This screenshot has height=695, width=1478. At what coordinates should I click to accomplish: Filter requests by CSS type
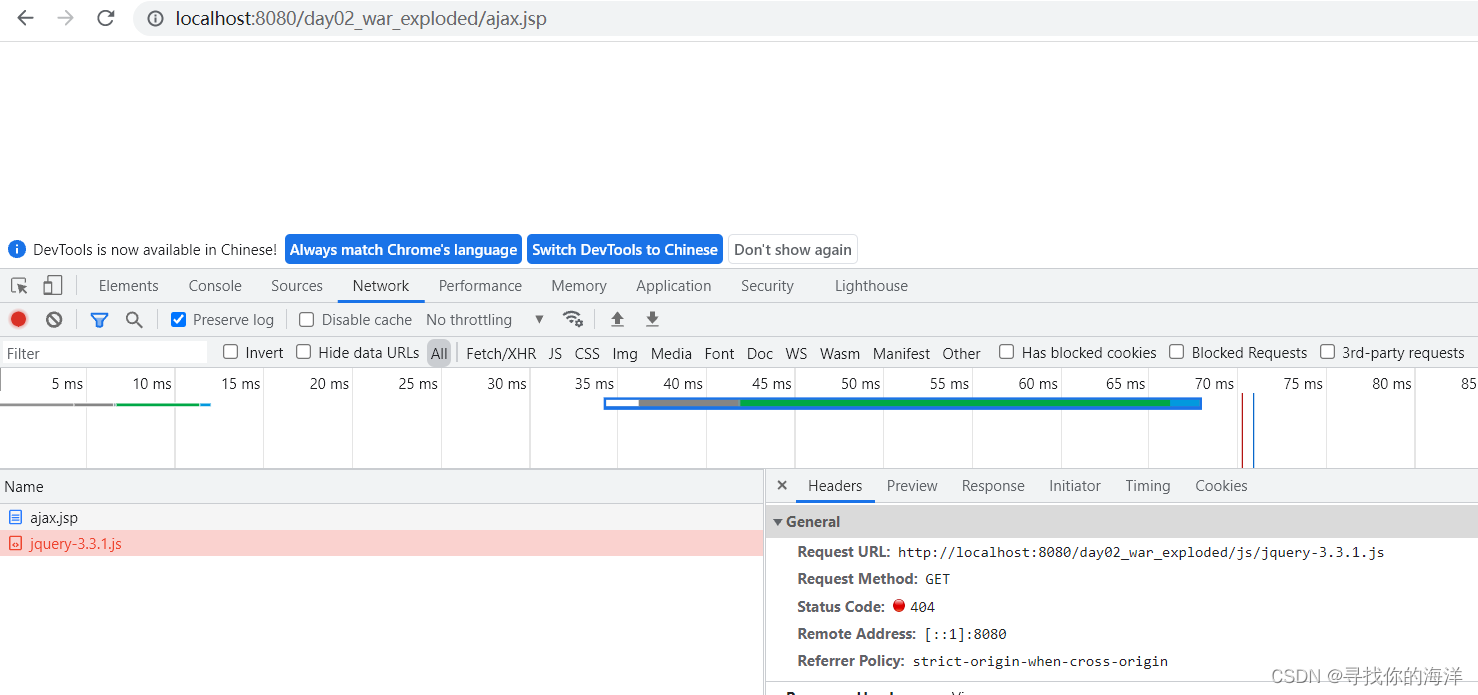click(x=587, y=353)
